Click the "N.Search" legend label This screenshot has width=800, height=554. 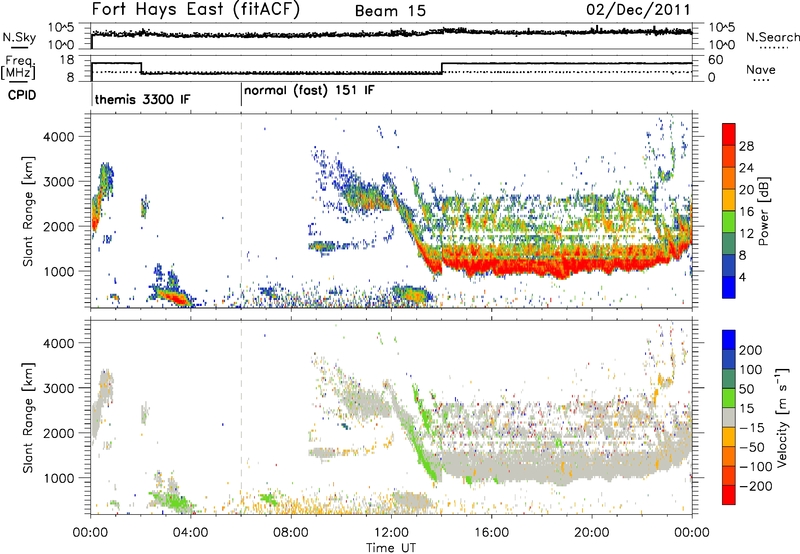click(x=772, y=37)
